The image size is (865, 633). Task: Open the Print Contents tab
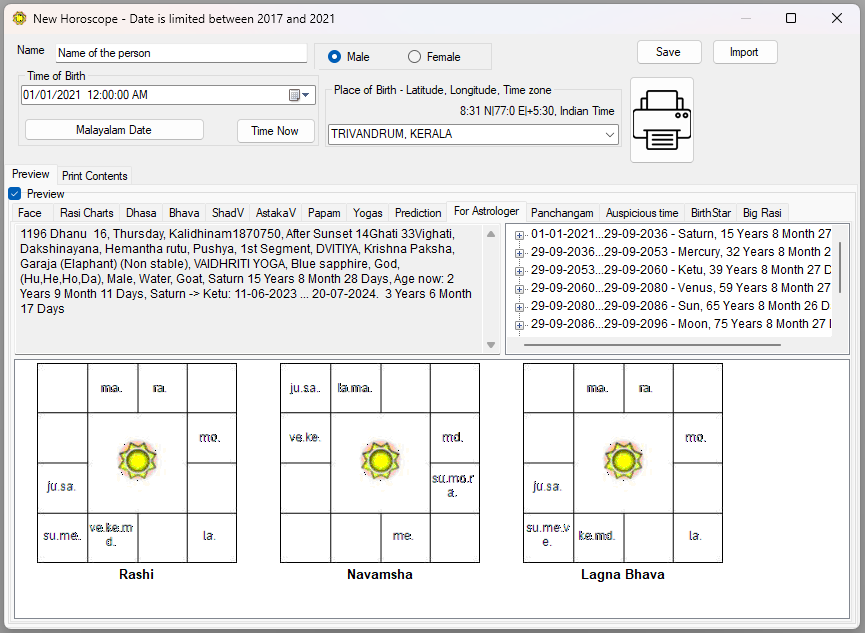(94, 175)
